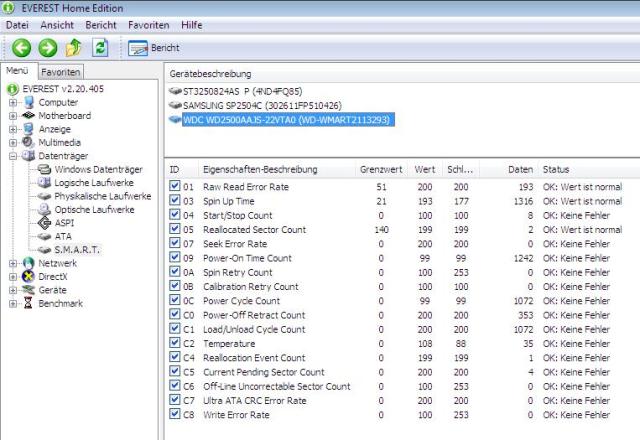Click the green Forward arrow toolbar button

(48, 48)
